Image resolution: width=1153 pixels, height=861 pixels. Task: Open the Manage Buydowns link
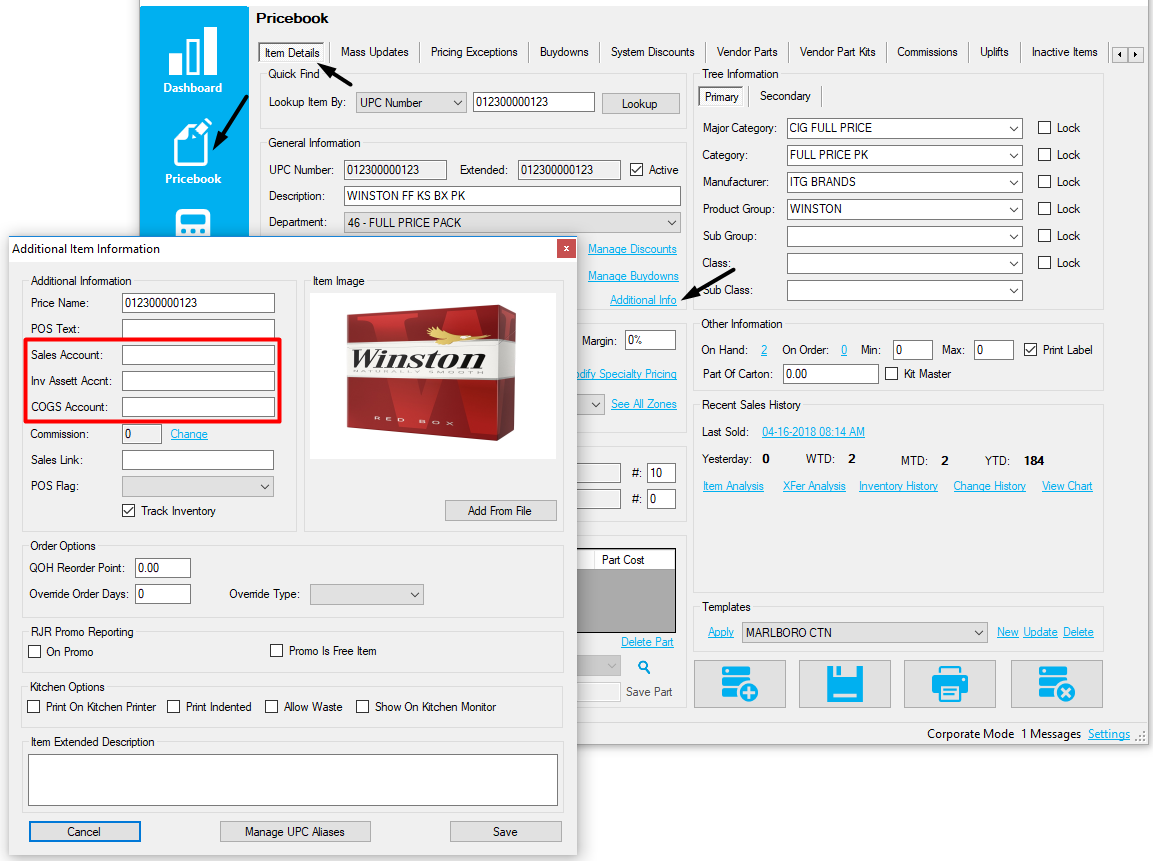point(633,276)
